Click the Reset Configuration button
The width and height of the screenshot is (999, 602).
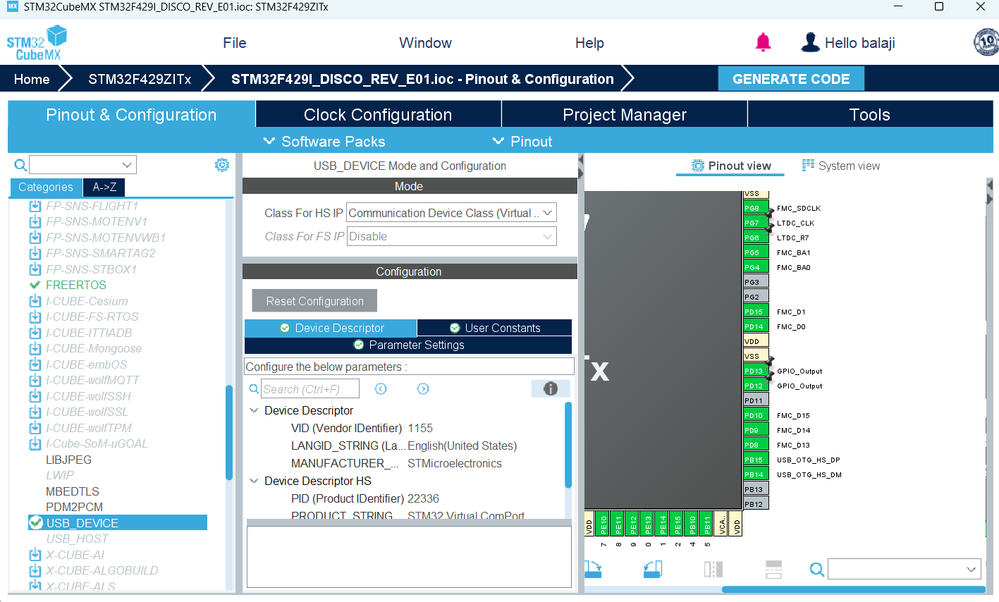(315, 301)
